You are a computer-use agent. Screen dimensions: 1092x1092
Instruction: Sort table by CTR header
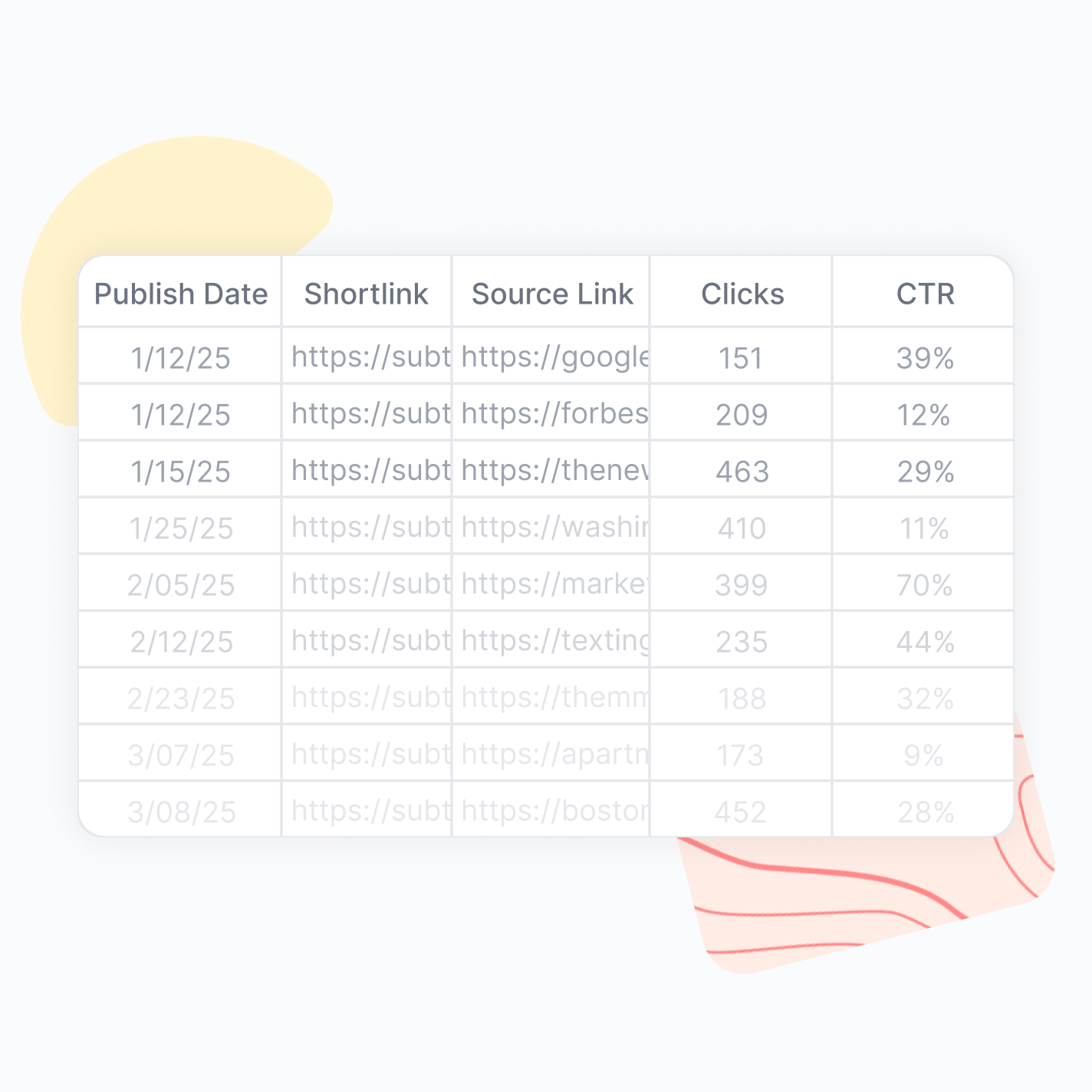(x=925, y=294)
